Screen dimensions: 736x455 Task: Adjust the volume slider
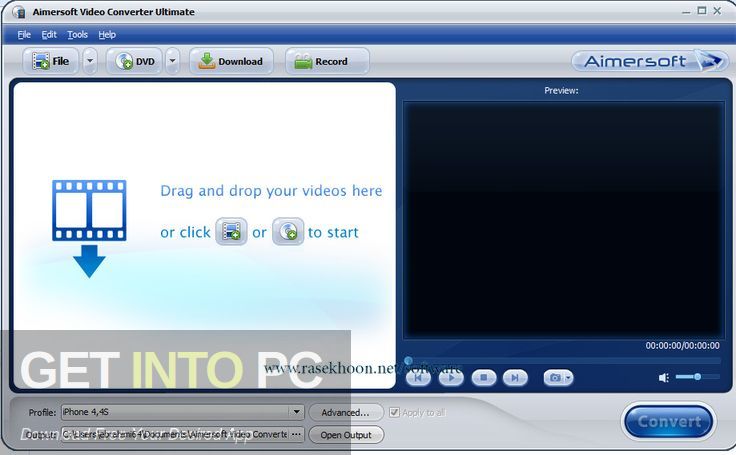698,377
